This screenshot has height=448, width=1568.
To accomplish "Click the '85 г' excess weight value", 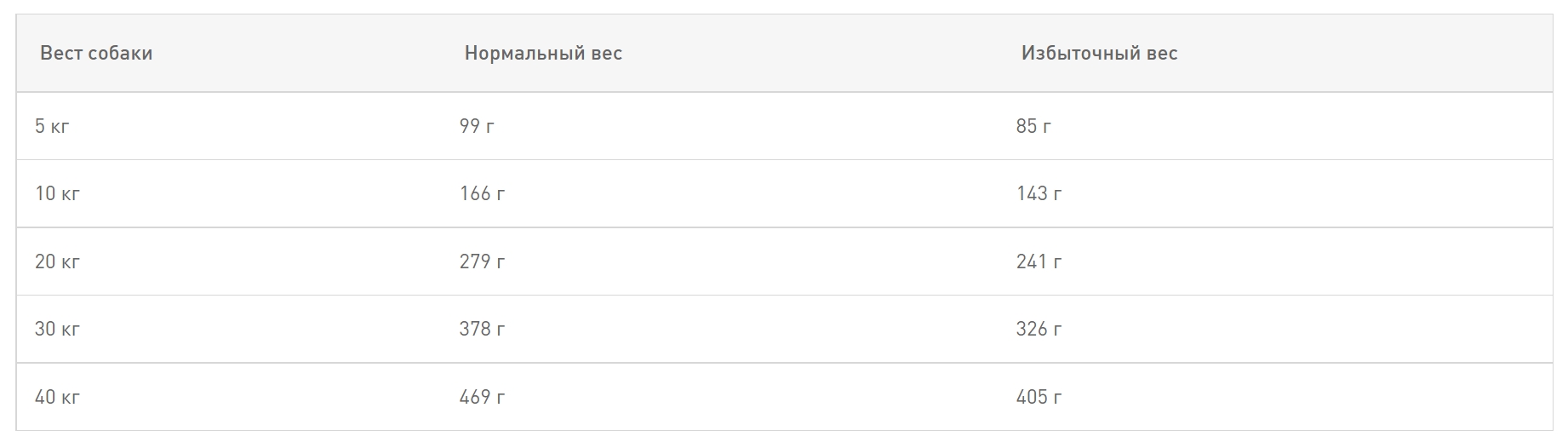I will coord(1033,127).
